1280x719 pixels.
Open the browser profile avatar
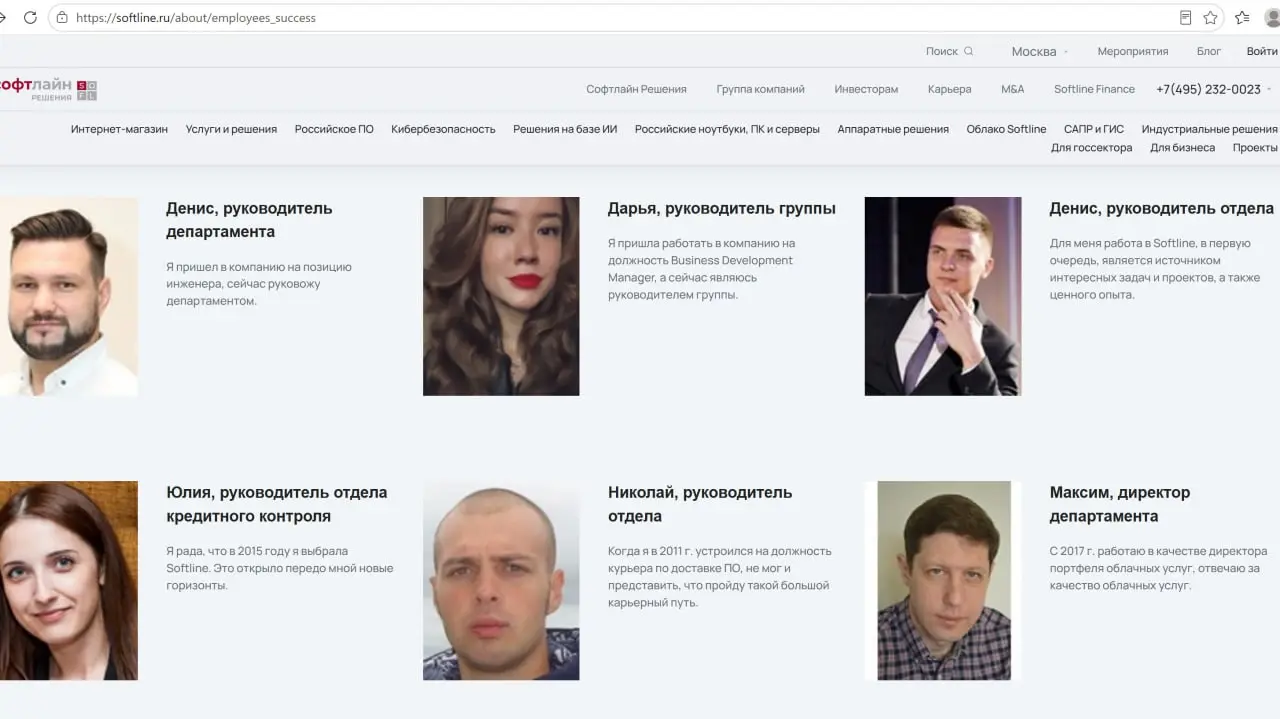(x=1273, y=17)
